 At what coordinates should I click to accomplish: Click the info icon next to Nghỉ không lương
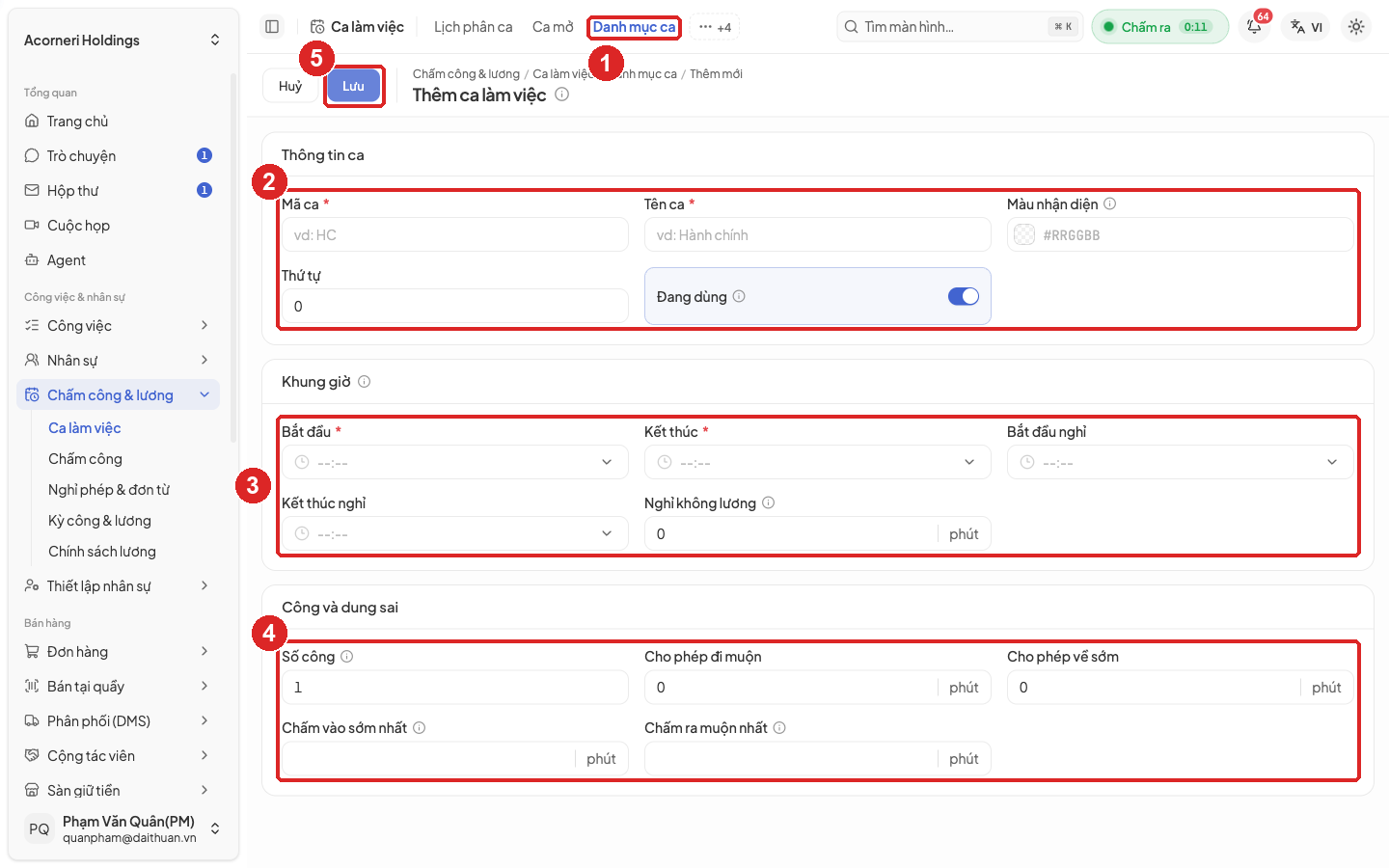pos(769,502)
